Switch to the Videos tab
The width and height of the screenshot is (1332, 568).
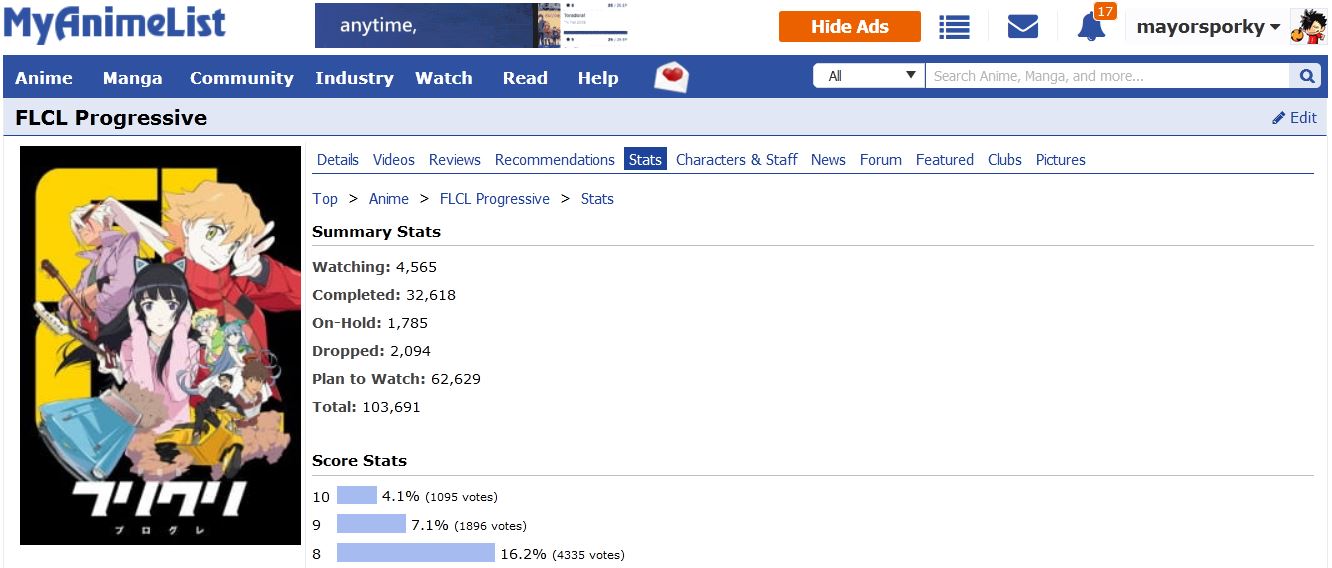pyautogui.click(x=394, y=160)
